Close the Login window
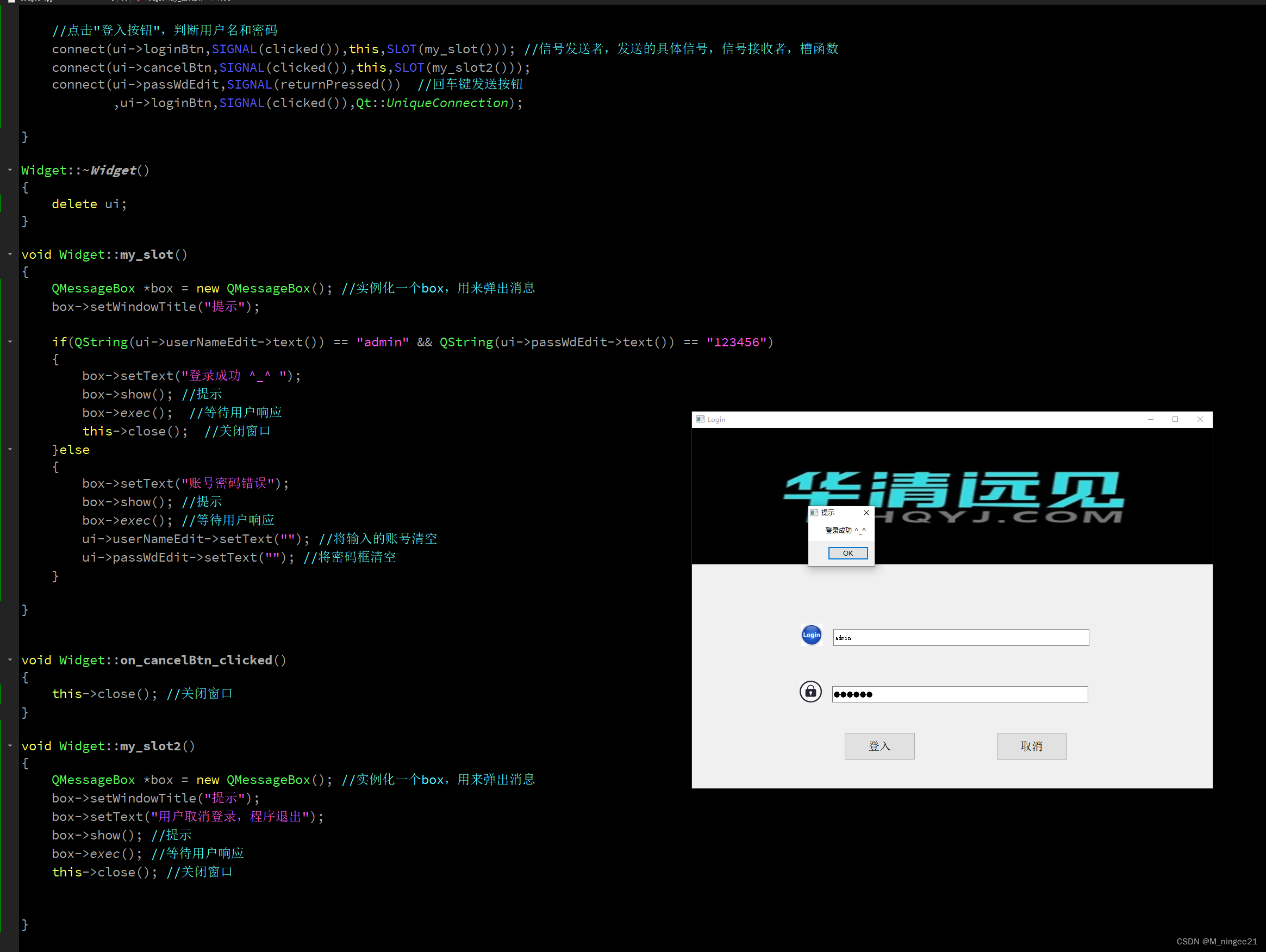 1200,419
